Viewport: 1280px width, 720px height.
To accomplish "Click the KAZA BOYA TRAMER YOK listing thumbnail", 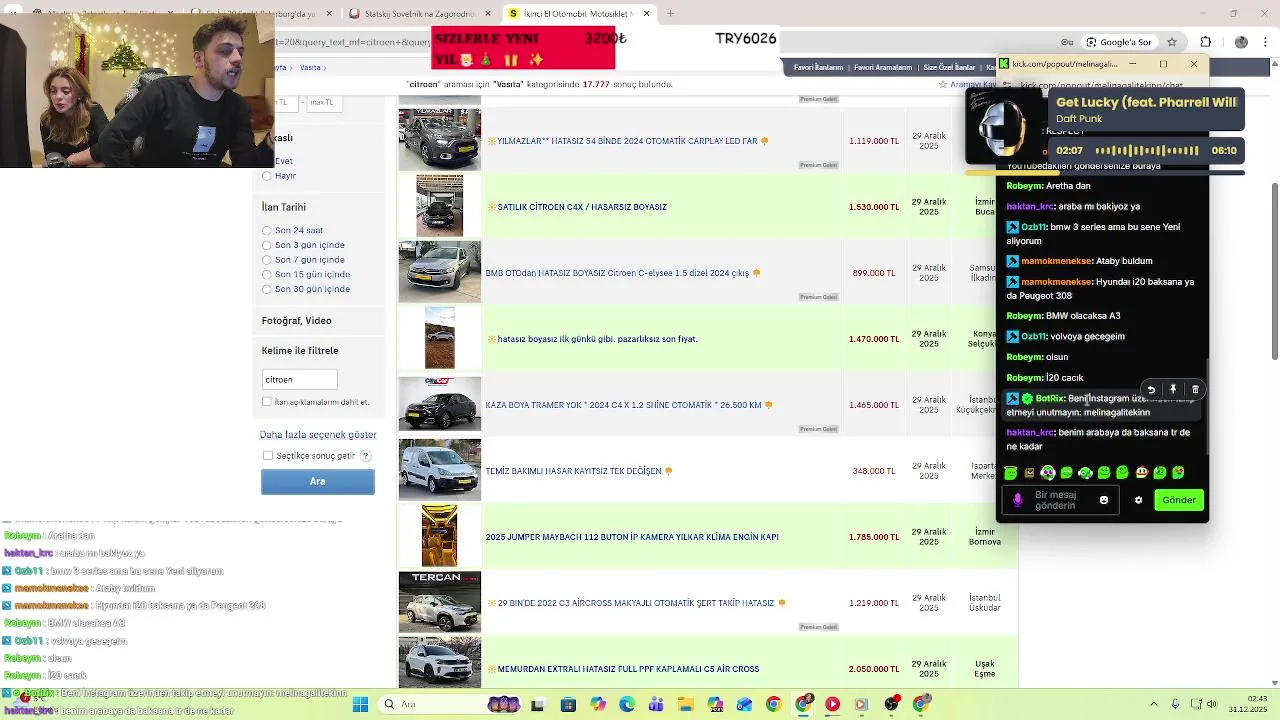I will click(x=440, y=404).
